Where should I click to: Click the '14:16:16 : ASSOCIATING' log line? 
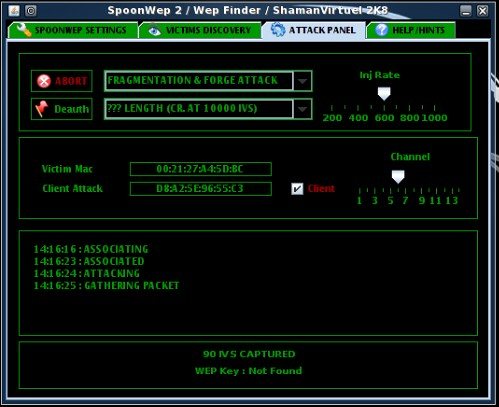pyautogui.click(x=91, y=249)
